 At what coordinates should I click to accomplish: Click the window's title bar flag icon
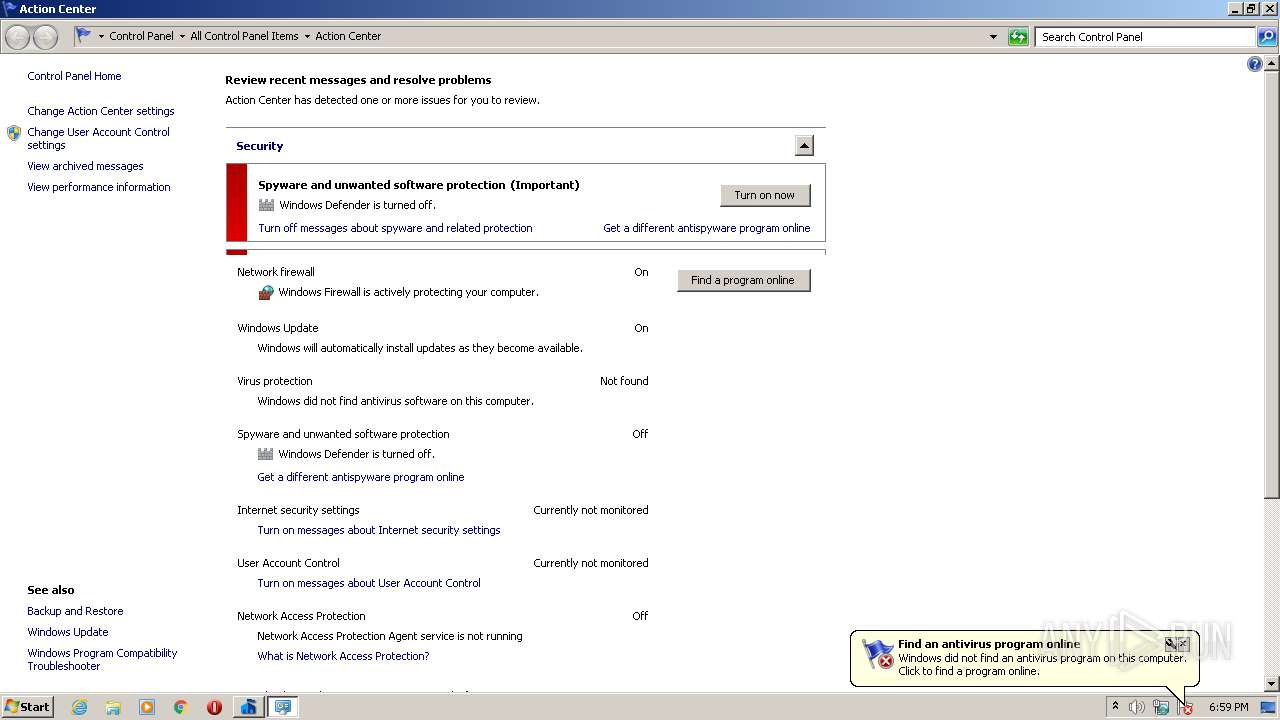pyautogui.click(x=10, y=9)
